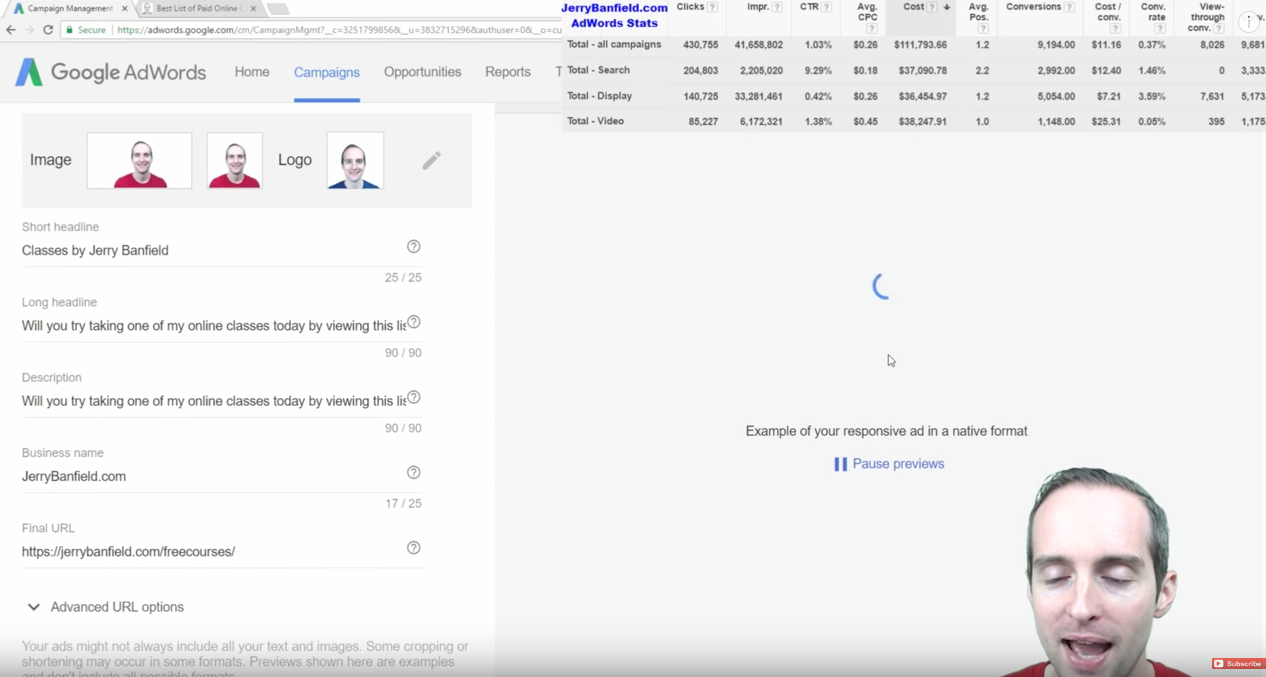
Task: Click the "$111,793.66" total cost value
Action: coord(920,45)
